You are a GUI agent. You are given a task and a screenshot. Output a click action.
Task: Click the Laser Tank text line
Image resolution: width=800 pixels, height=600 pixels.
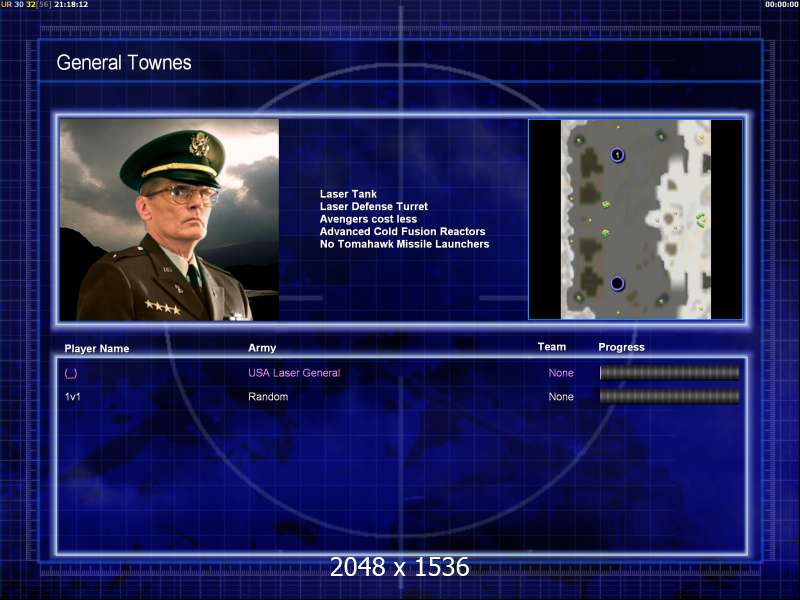tap(348, 194)
